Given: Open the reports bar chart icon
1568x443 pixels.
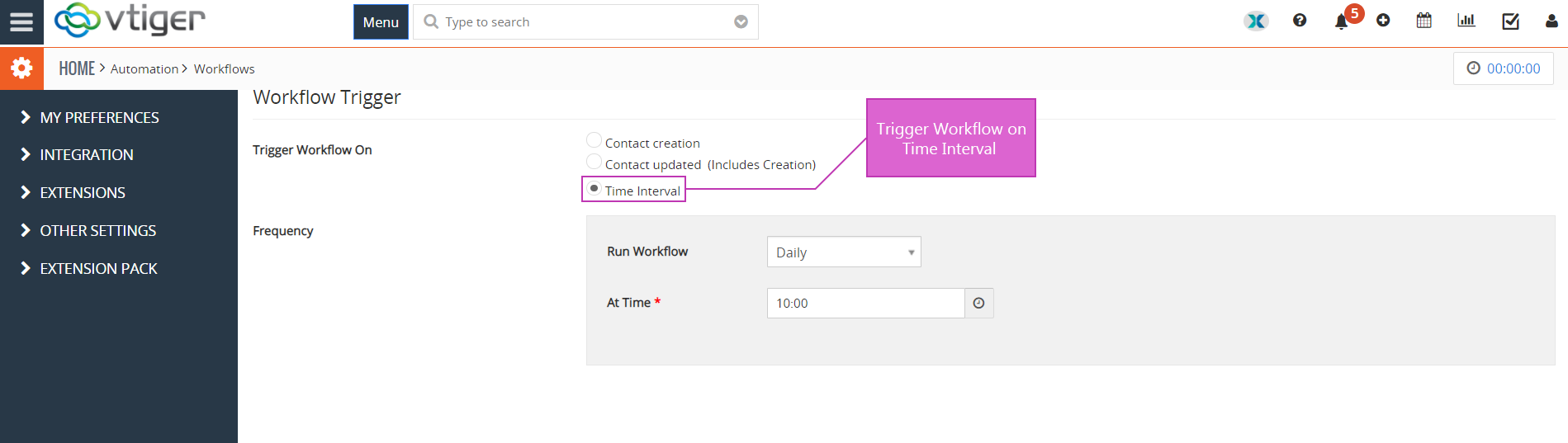Looking at the screenshot, I should tap(1466, 20).
